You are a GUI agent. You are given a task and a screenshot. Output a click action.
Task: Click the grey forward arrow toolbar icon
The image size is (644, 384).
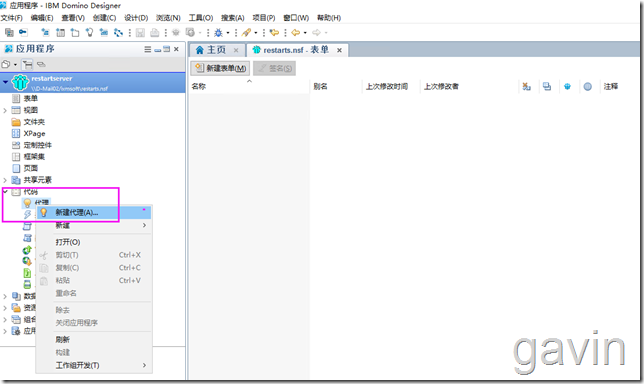tap(316, 32)
